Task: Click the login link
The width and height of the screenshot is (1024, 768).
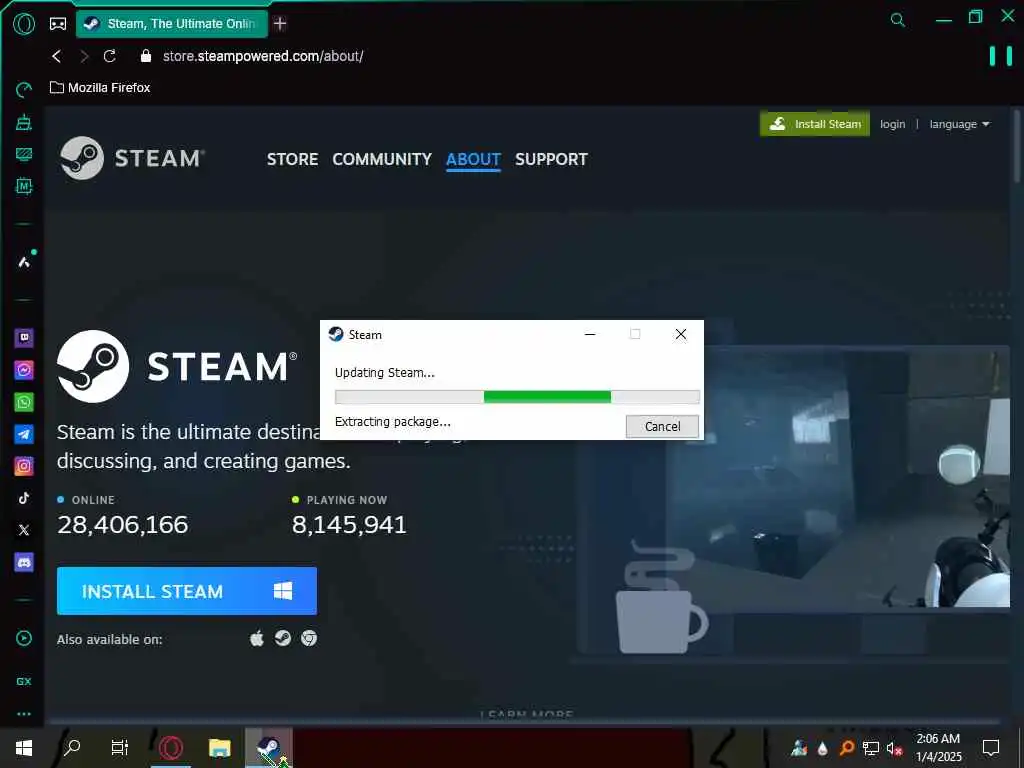Action: tap(892, 124)
